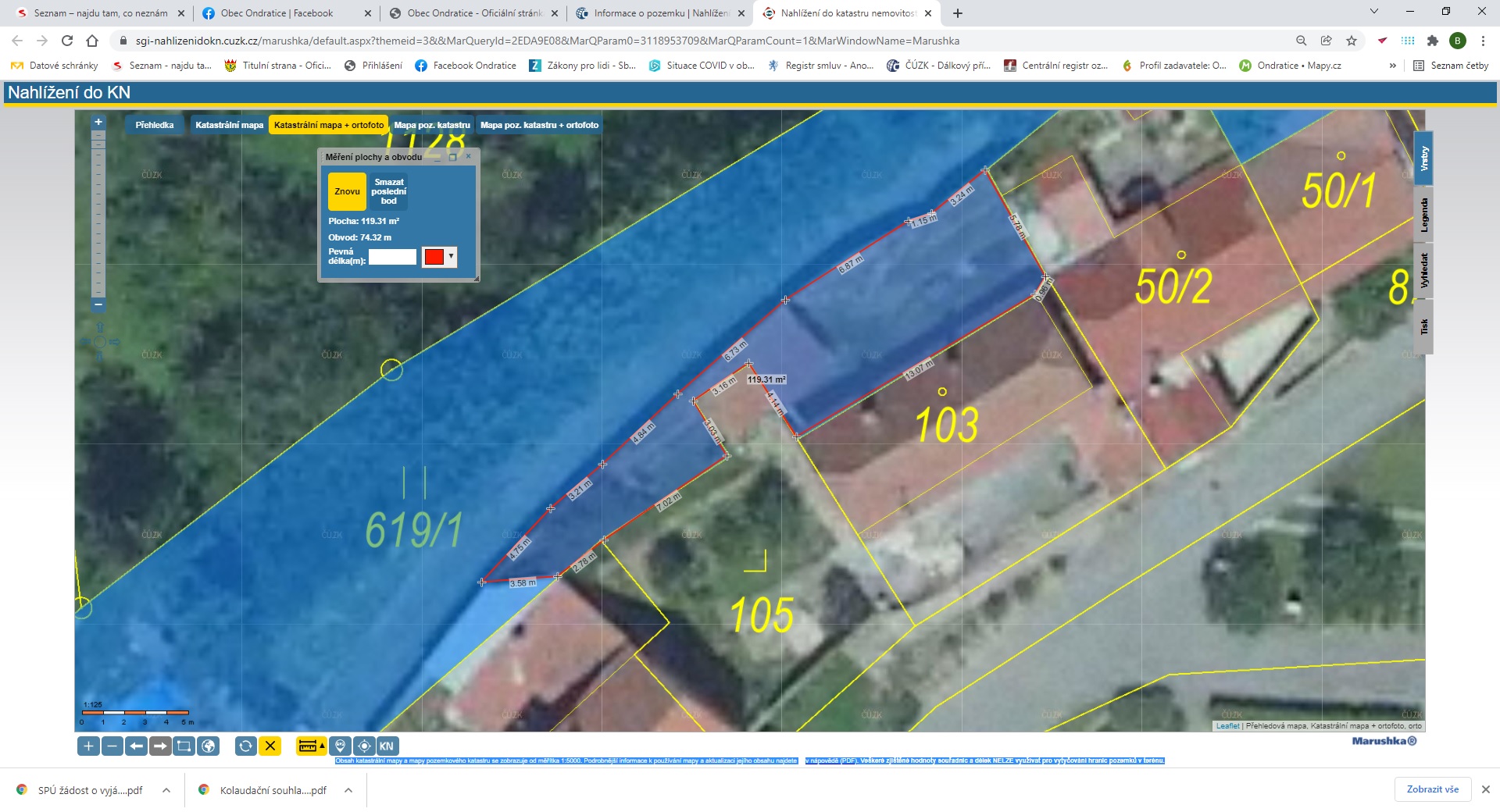1500x812 pixels.
Task: Select the zoom-to-rectangle tool
Action: pyautogui.click(x=184, y=746)
